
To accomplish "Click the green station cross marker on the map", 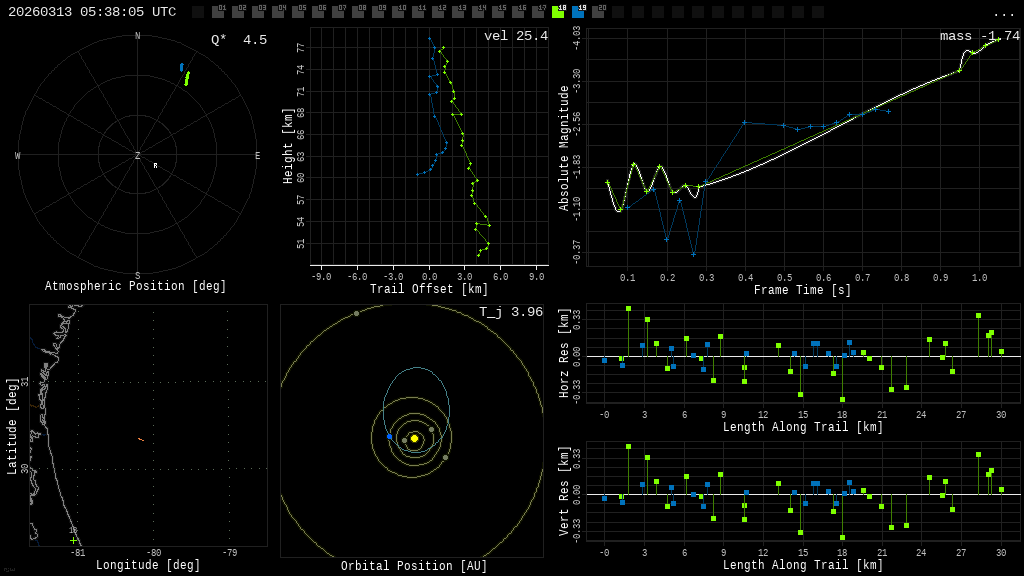I will [73, 540].
